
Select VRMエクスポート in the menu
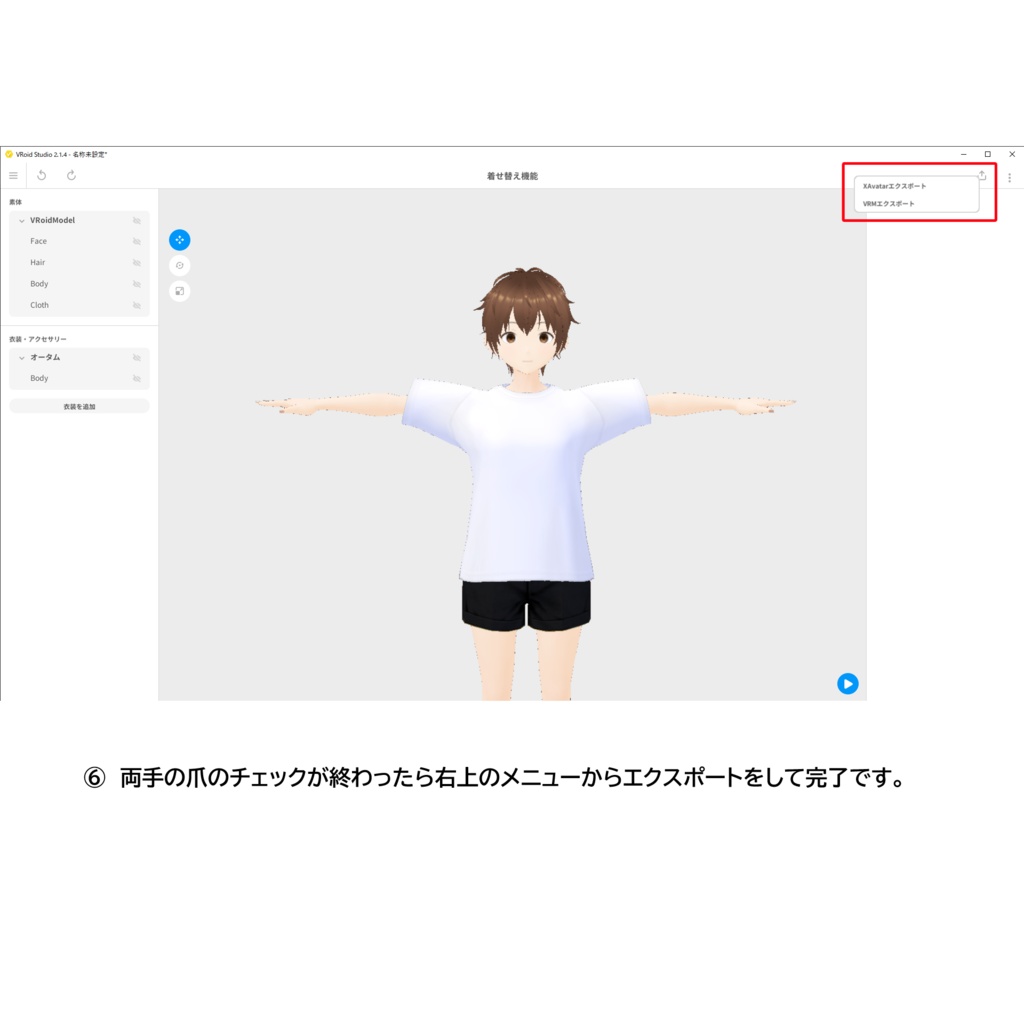[888, 203]
